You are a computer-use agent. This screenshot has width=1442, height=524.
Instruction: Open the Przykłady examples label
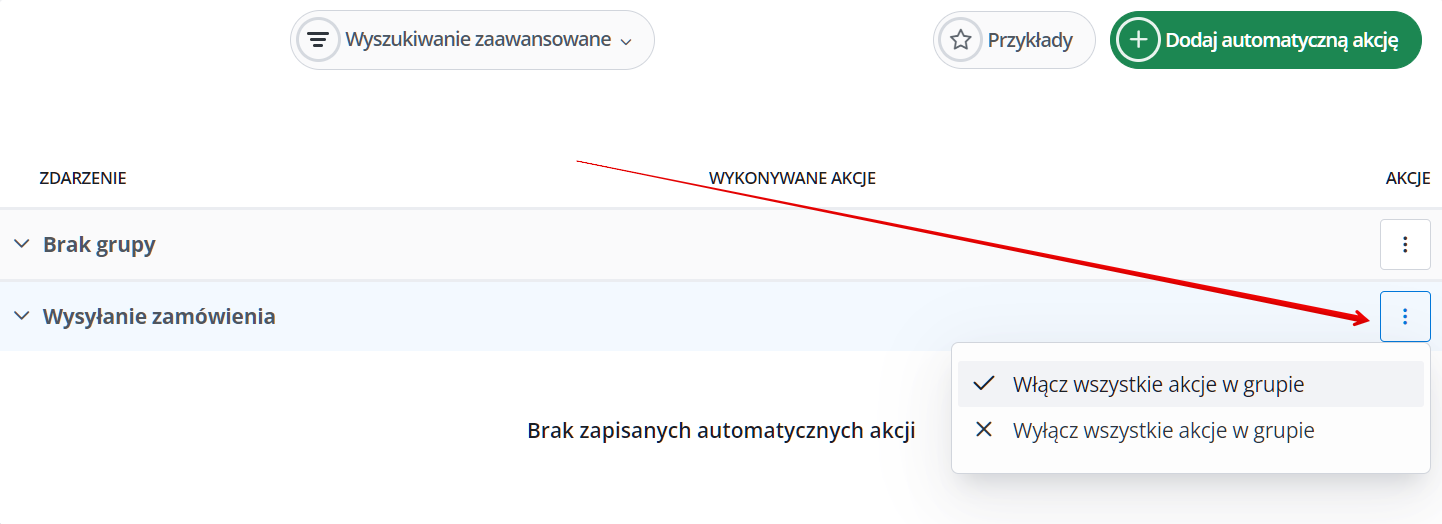(x=1030, y=40)
